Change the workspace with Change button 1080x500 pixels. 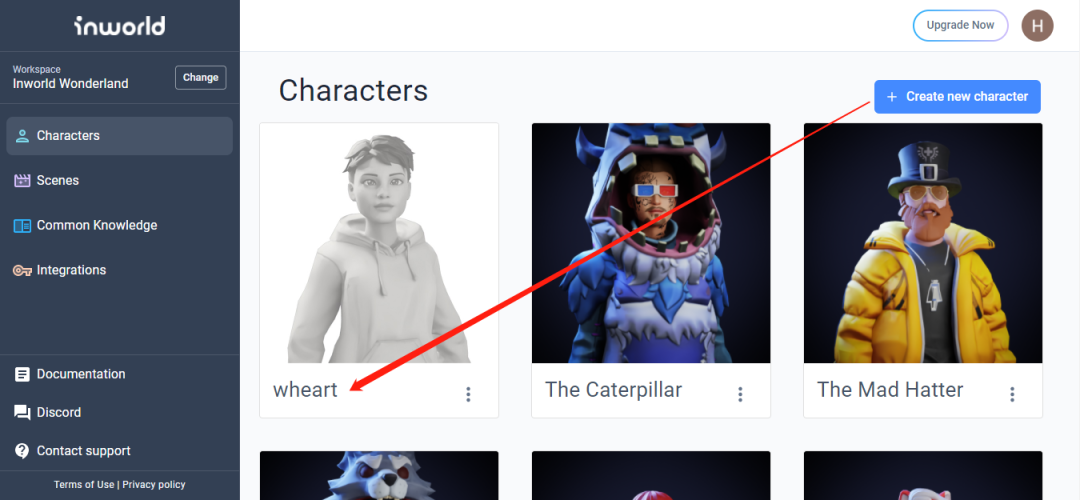(200, 78)
